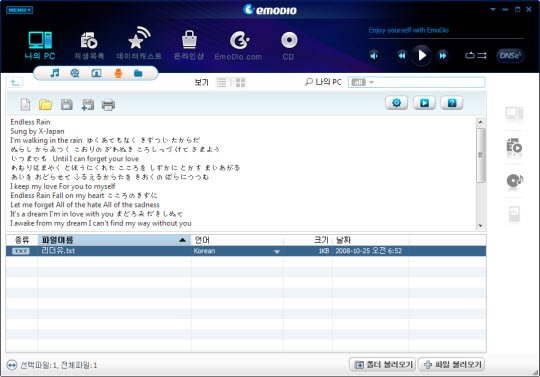Image resolution: width=540 pixels, height=377 pixels.
Task: Click the '2008-10-25 오전 6:52' date cell
Action: (368, 251)
